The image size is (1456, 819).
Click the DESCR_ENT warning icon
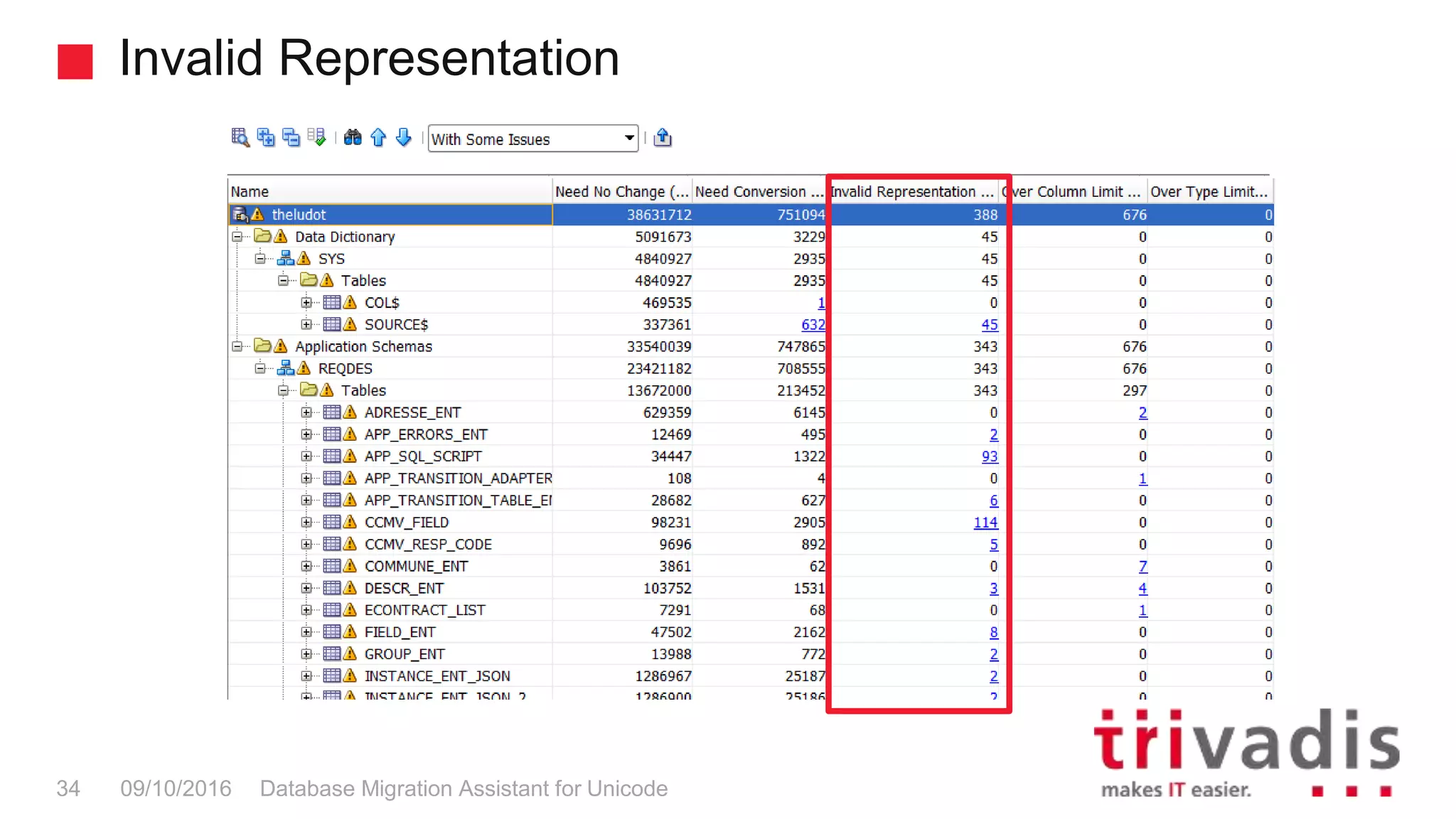click(350, 588)
